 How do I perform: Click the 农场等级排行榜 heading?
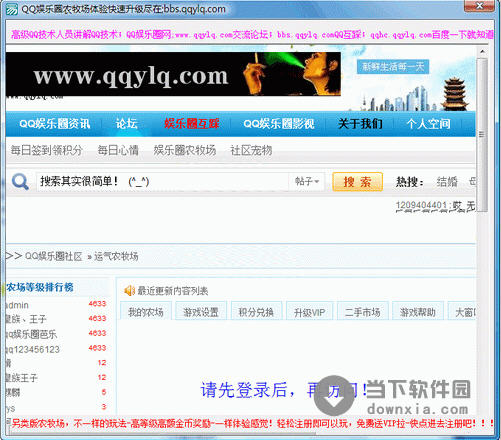[40, 287]
